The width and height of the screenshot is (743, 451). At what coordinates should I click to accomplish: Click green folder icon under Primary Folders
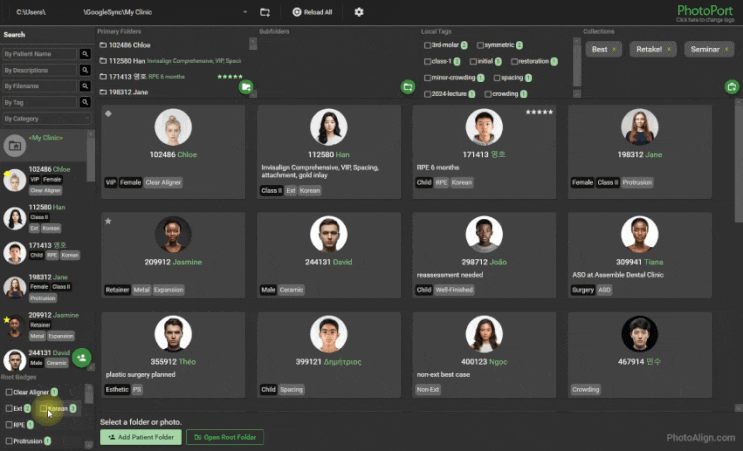click(x=245, y=87)
